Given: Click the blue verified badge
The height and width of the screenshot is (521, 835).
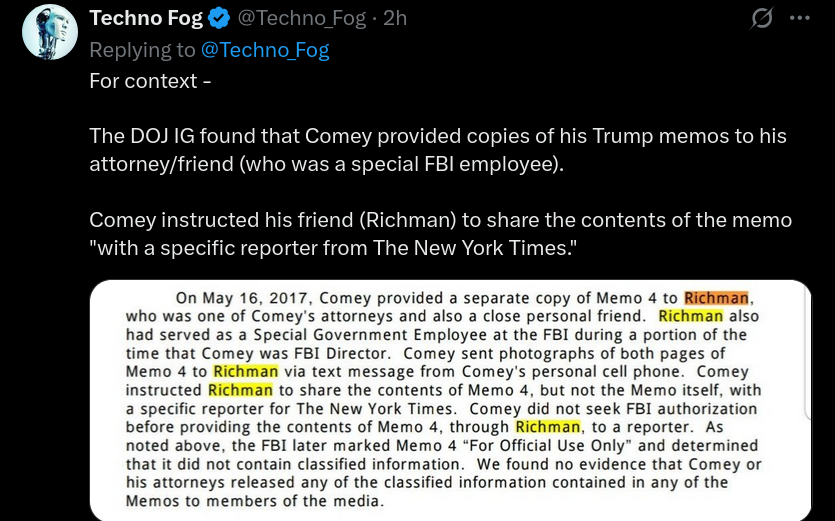Looking at the screenshot, I should [x=220, y=18].
